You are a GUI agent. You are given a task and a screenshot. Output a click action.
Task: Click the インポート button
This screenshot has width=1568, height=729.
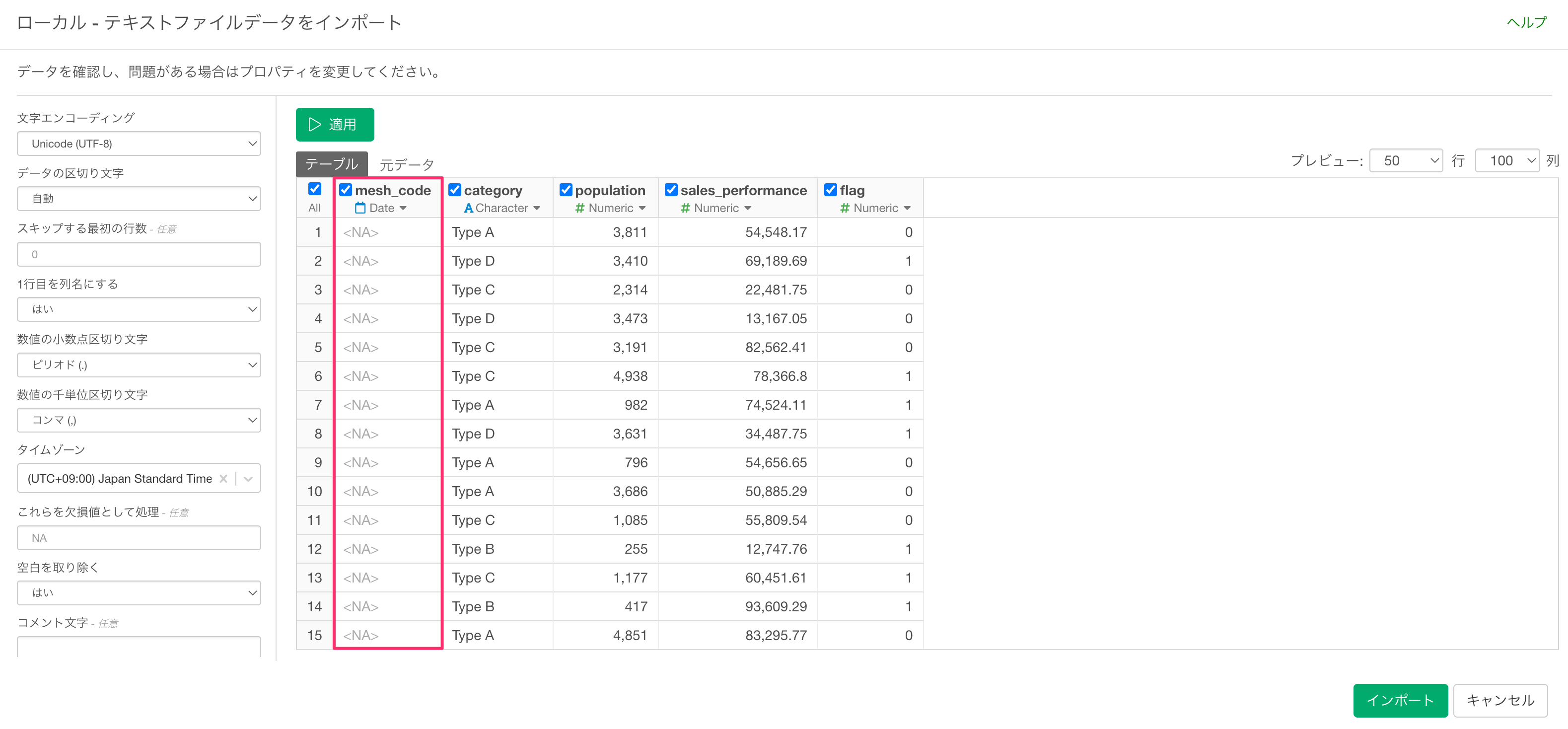coord(1400,700)
